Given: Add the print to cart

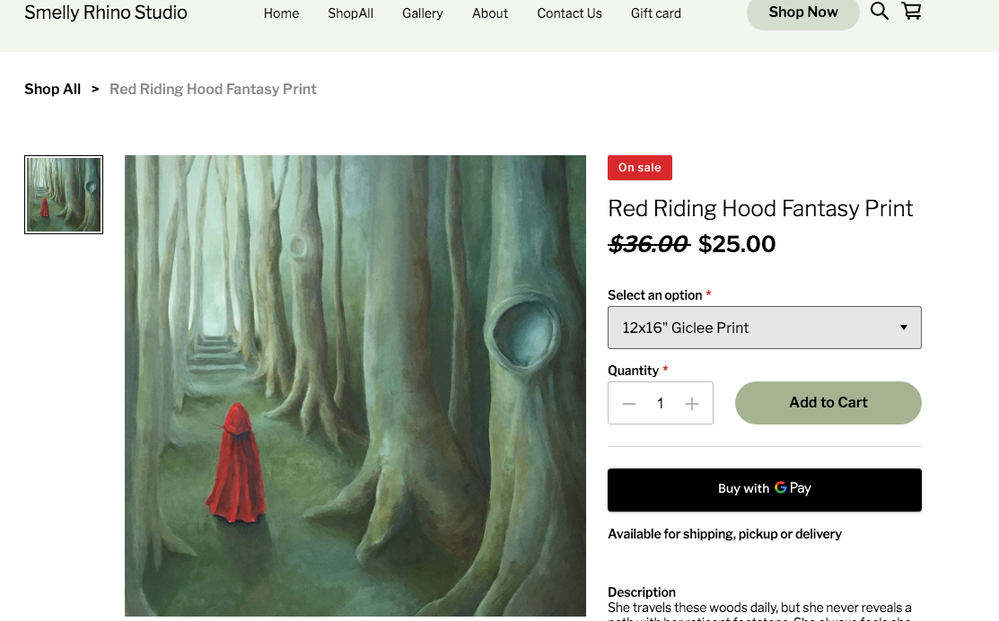Looking at the screenshot, I should click(x=828, y=403).
